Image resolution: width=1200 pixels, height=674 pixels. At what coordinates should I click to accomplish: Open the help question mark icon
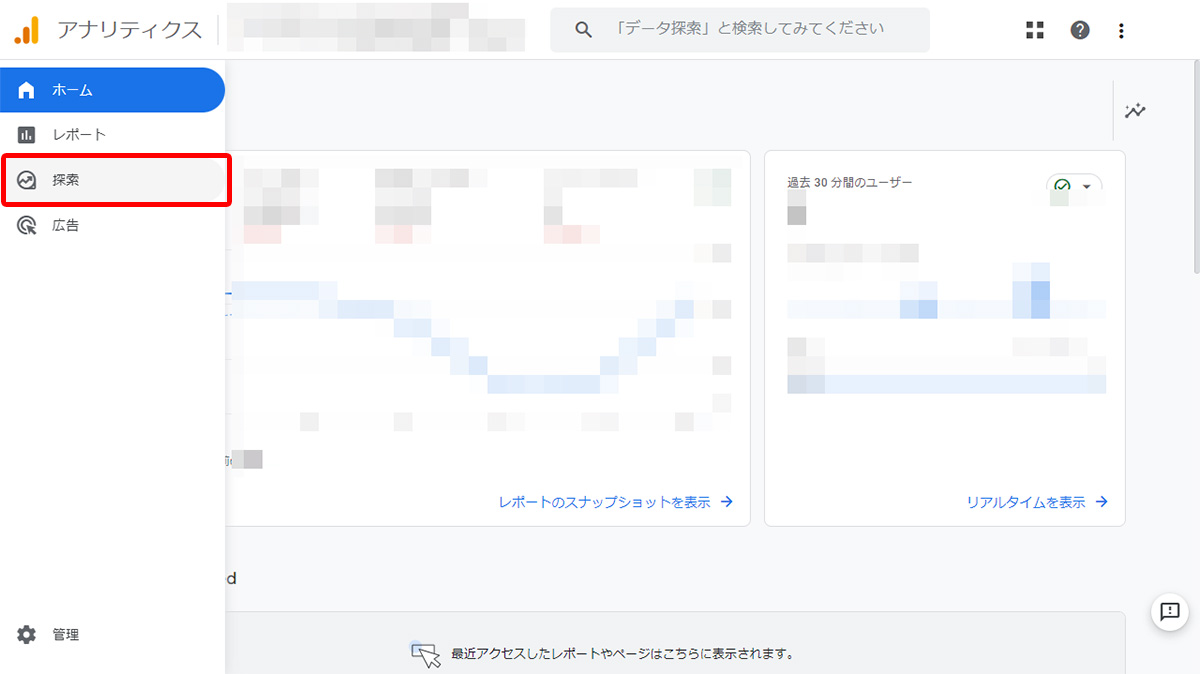coord(1080,30)
